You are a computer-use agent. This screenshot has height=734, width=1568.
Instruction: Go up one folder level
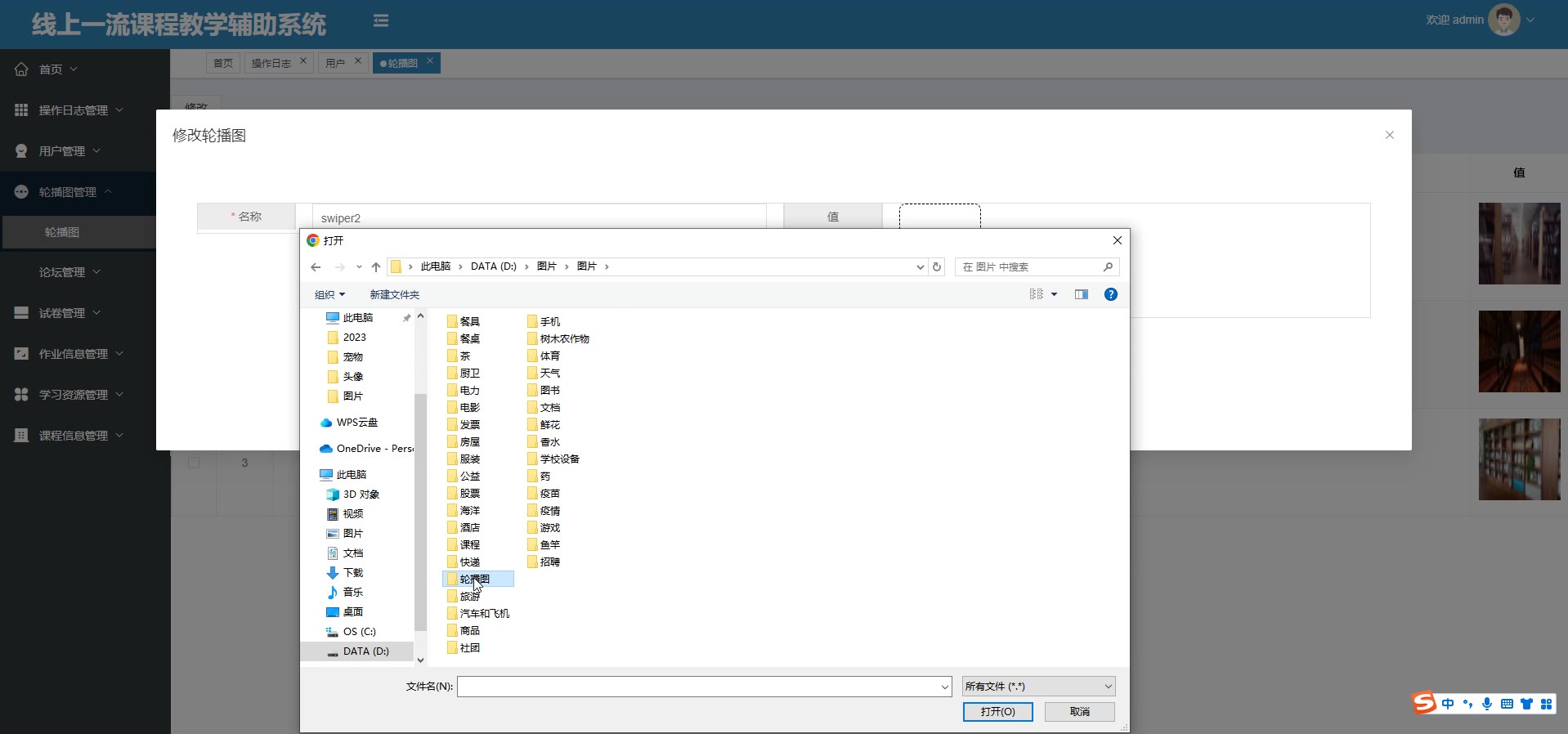point(376,267)
